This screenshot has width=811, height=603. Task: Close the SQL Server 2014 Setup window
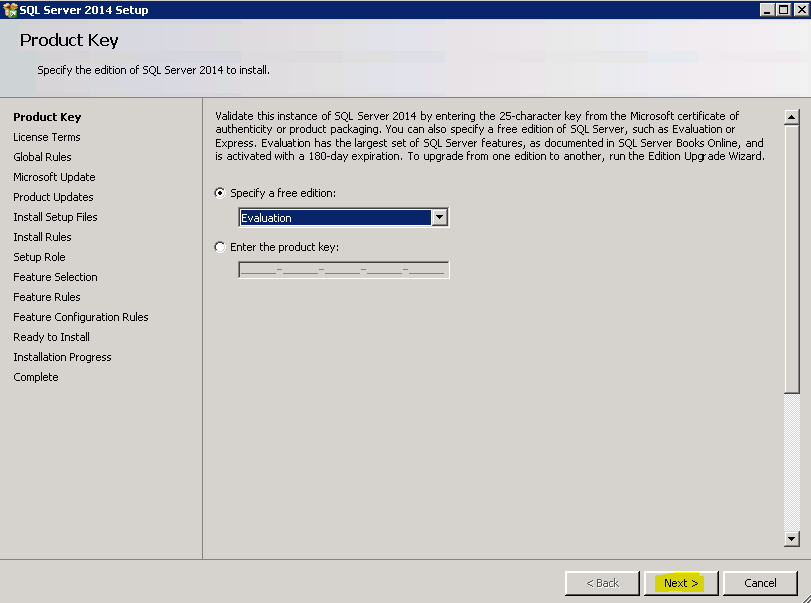click(x=802, y=10)
